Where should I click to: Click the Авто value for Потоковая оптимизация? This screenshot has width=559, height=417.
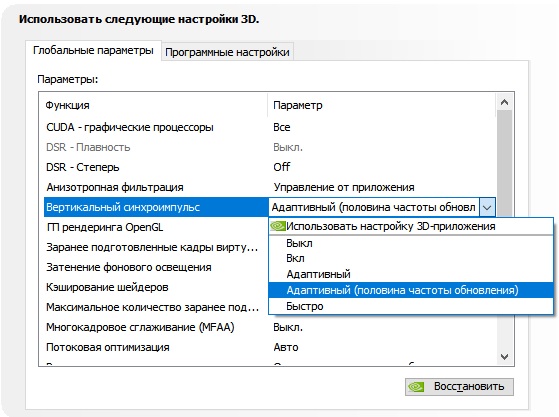point(286,347)
